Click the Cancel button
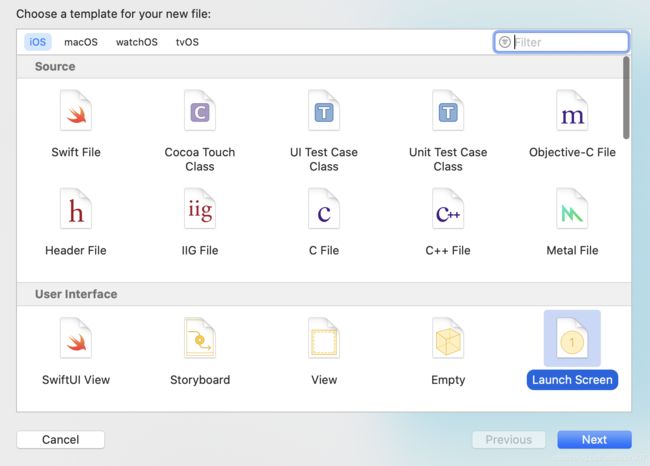 [x=61, y=439]
